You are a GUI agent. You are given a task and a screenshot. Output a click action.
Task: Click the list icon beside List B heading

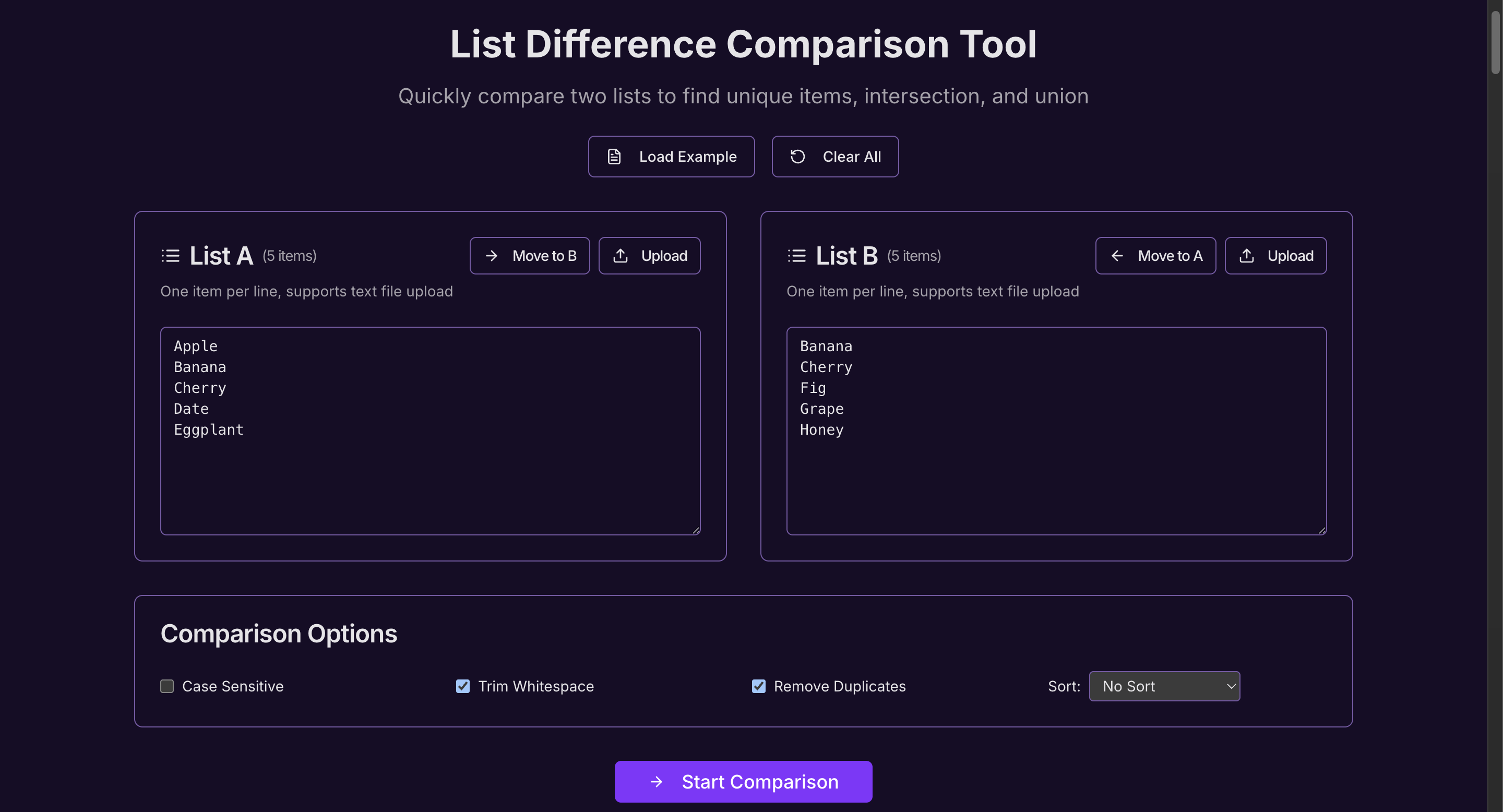click(x=796, y=256)
